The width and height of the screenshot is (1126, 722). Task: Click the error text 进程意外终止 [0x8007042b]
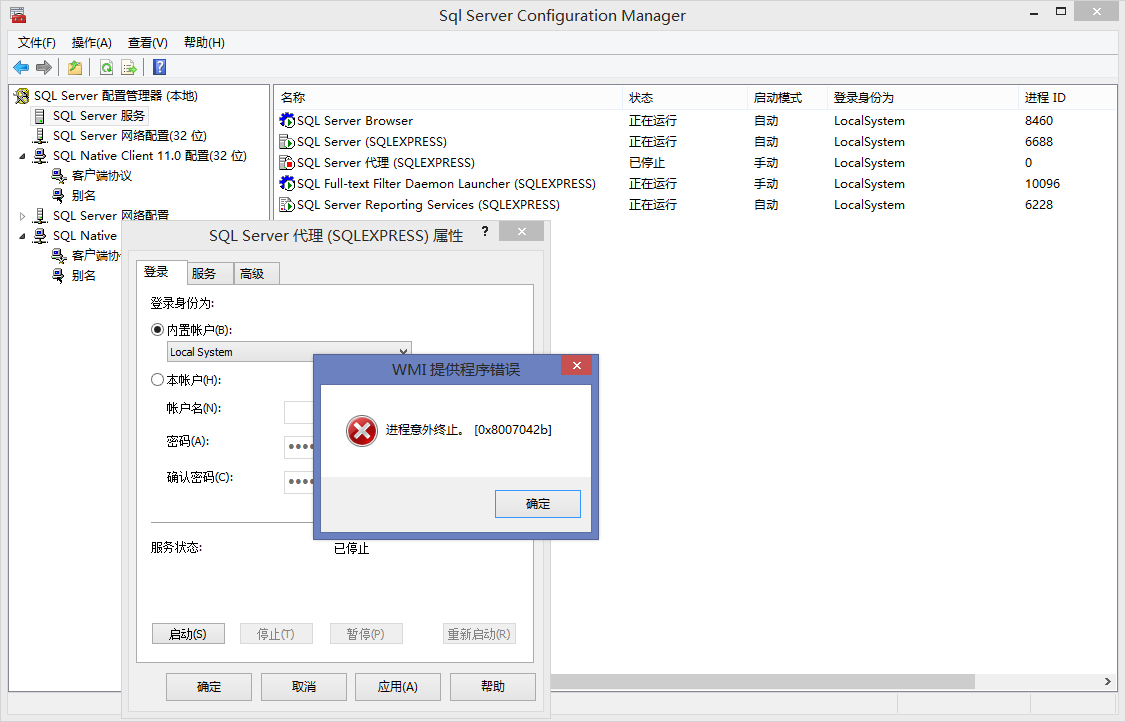coord(469,430)
